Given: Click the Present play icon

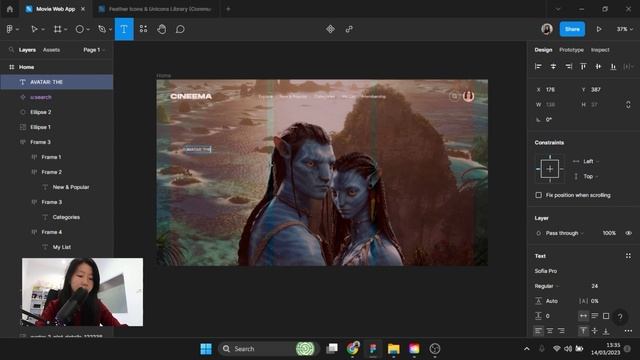Looking at the screenshot, I should [x=599, y=29].
